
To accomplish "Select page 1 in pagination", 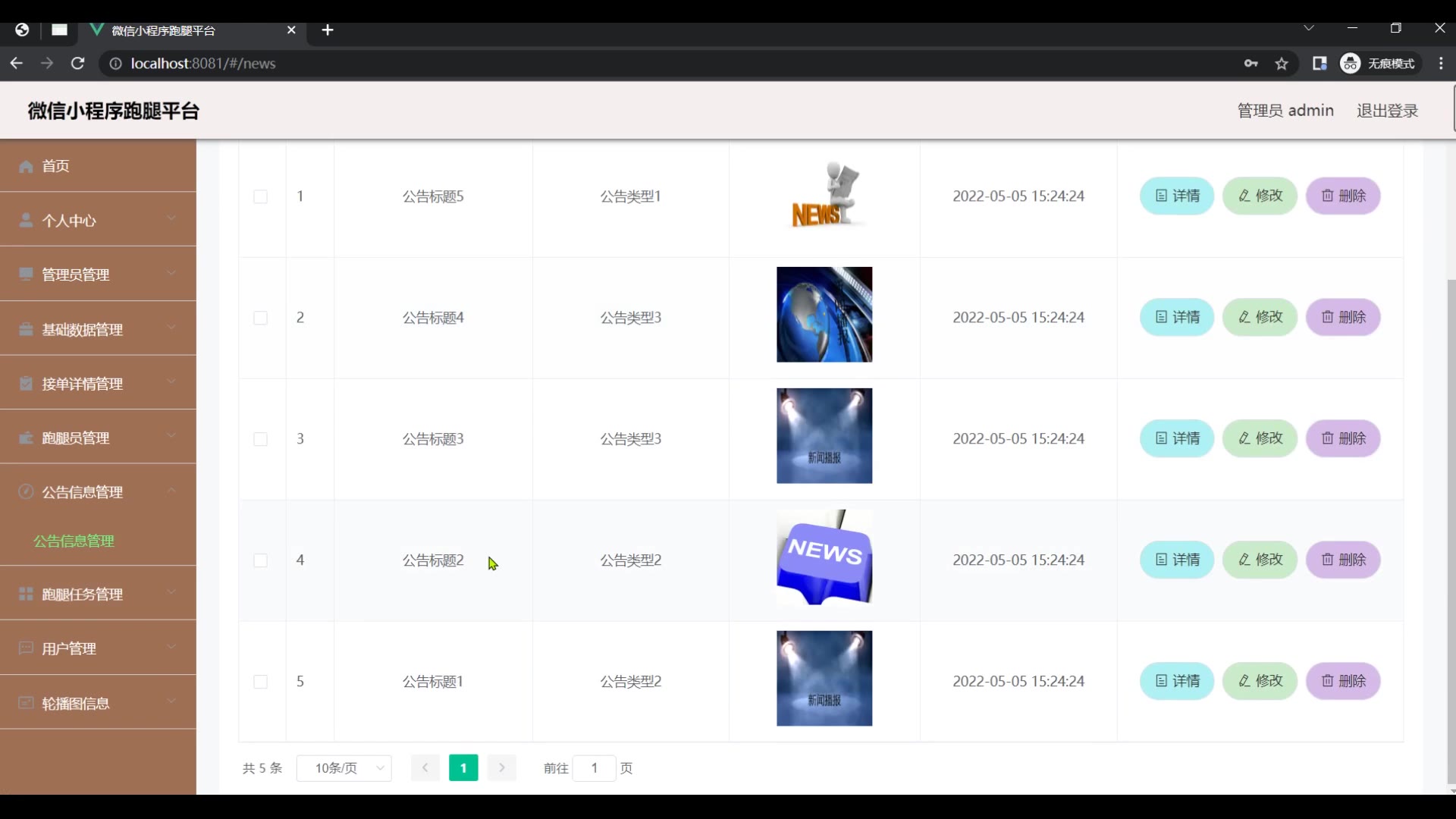I will coord(463,768).
